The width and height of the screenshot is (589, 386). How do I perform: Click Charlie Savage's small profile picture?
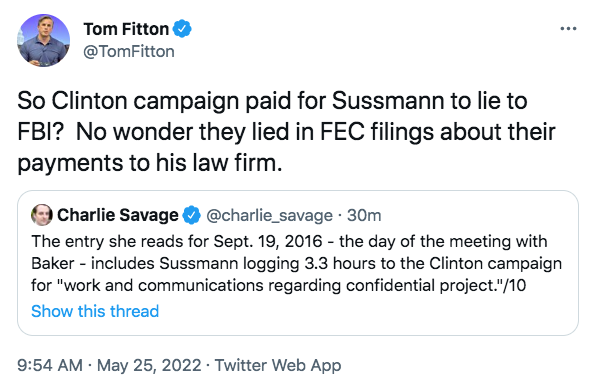click(x=42, y=215)
